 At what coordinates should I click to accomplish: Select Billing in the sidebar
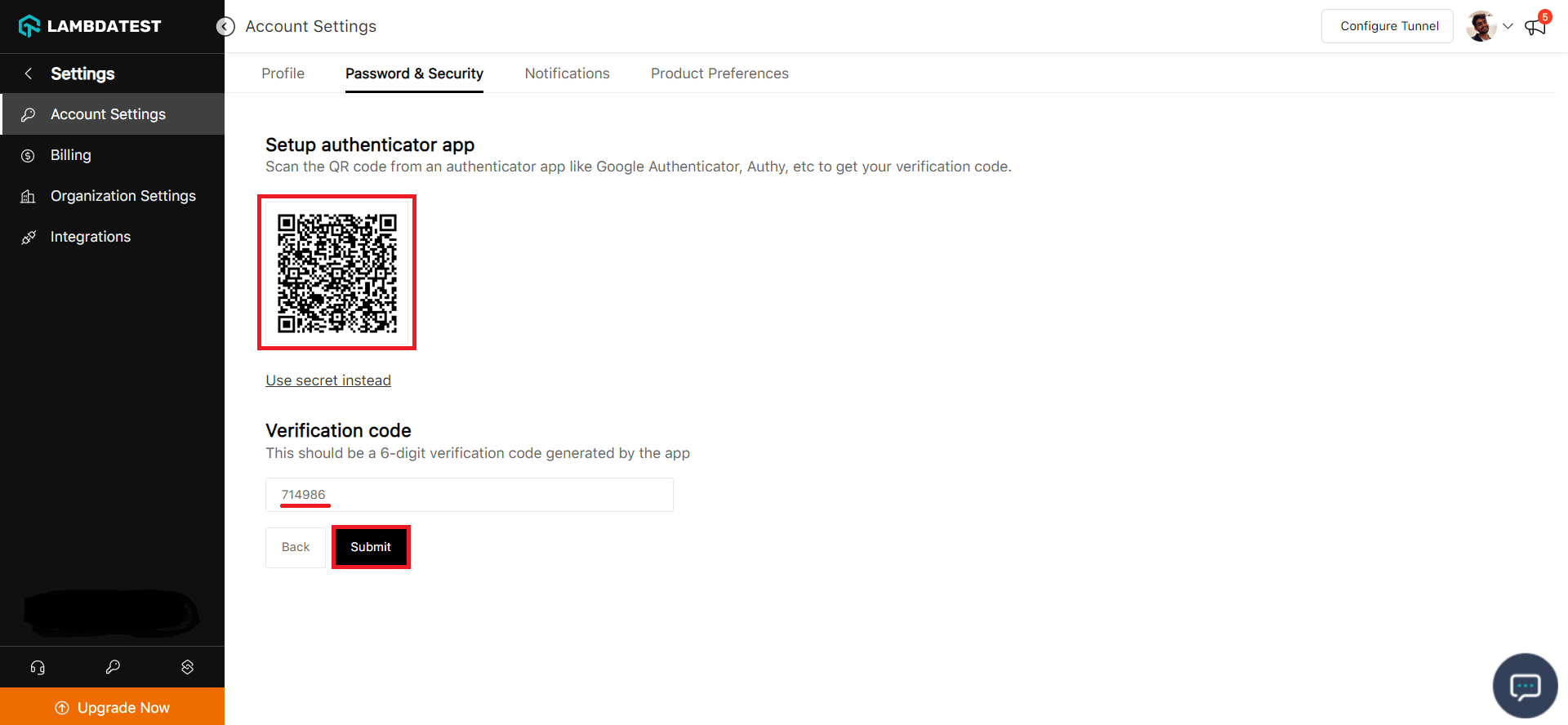71,155
